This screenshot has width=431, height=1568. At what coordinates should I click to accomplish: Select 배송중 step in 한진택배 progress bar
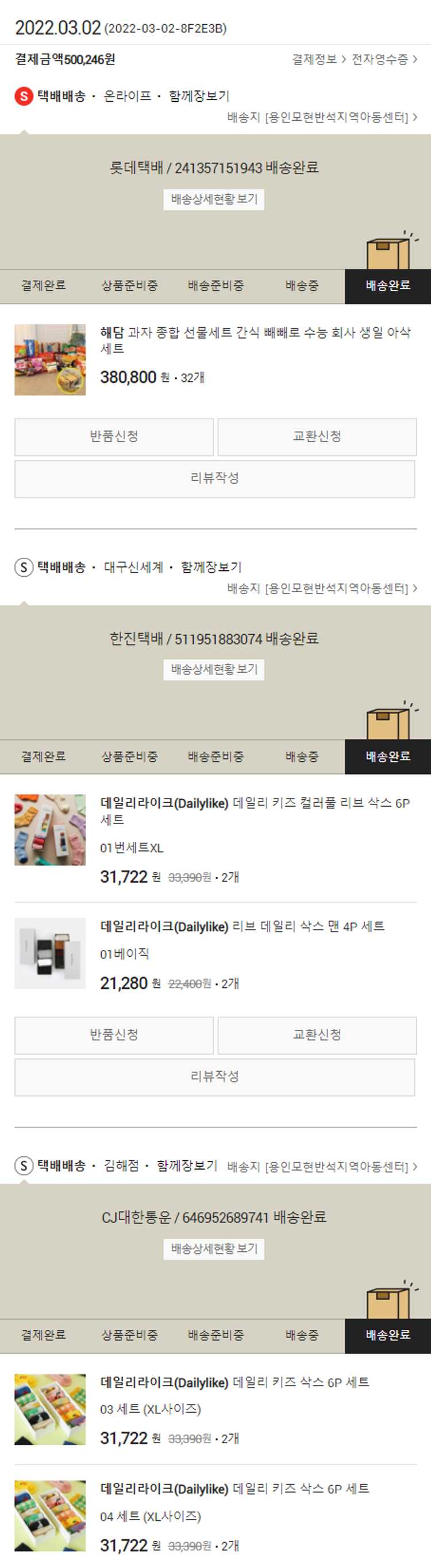tap(302, 757)
